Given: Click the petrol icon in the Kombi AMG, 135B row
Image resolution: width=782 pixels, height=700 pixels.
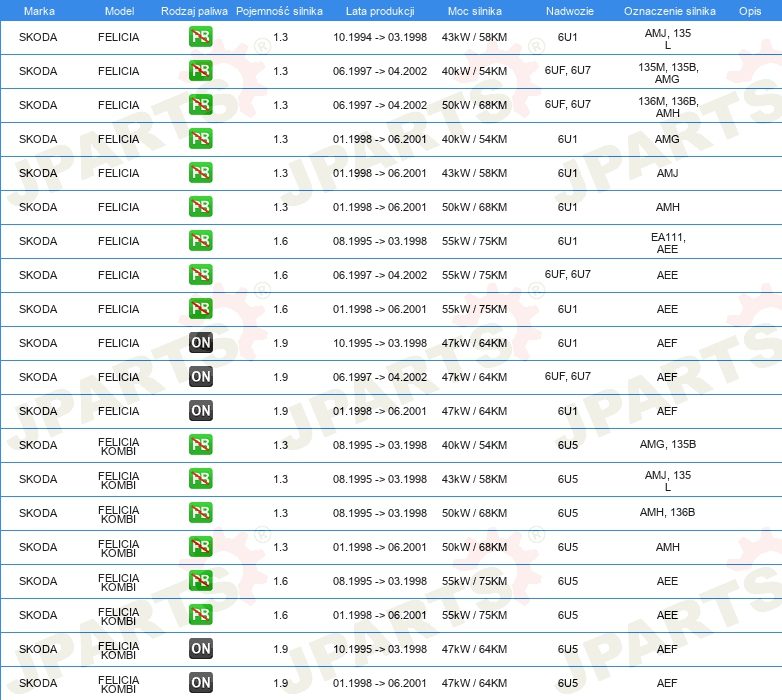Looking at the screenshot, I should pos(200,444).
